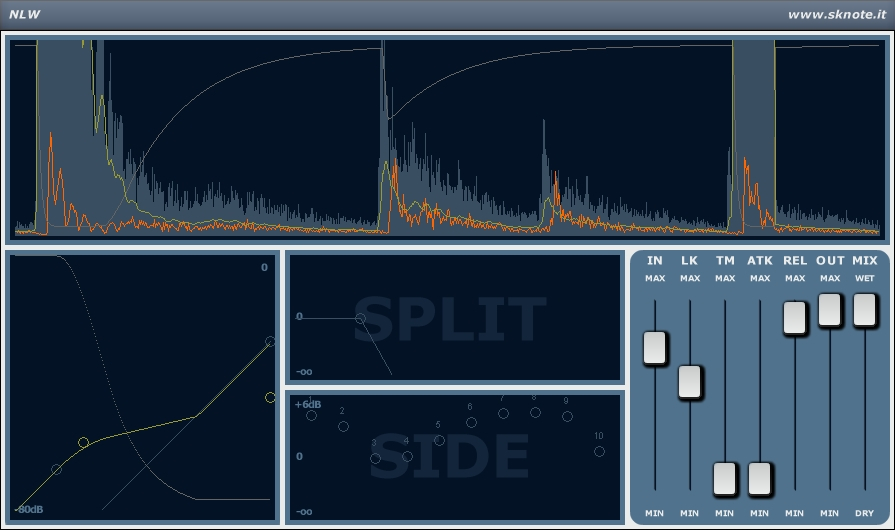
Task: Click the MAX label above REL fader
Action: (x=795, y=278)
